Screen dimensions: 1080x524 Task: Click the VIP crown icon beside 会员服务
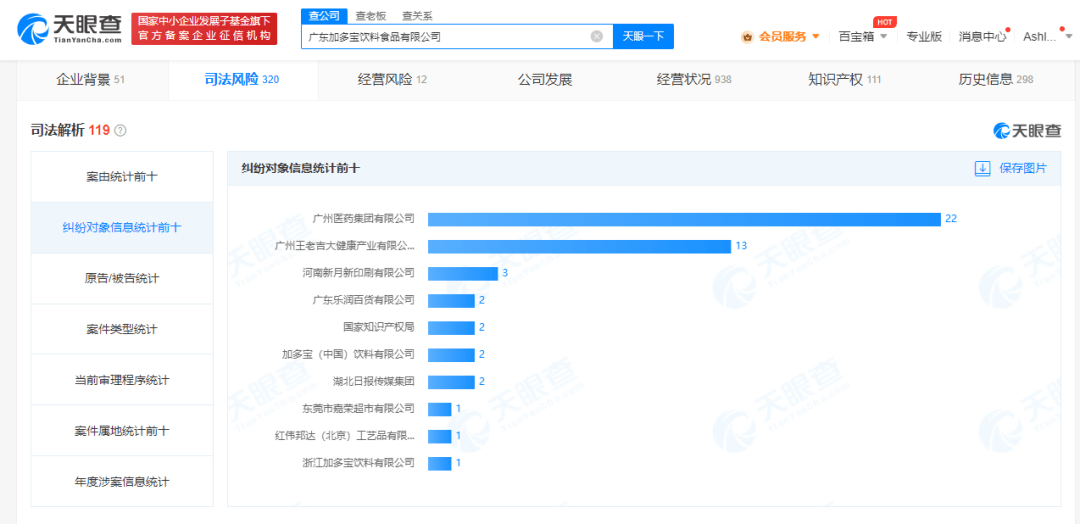coord(747,37)
